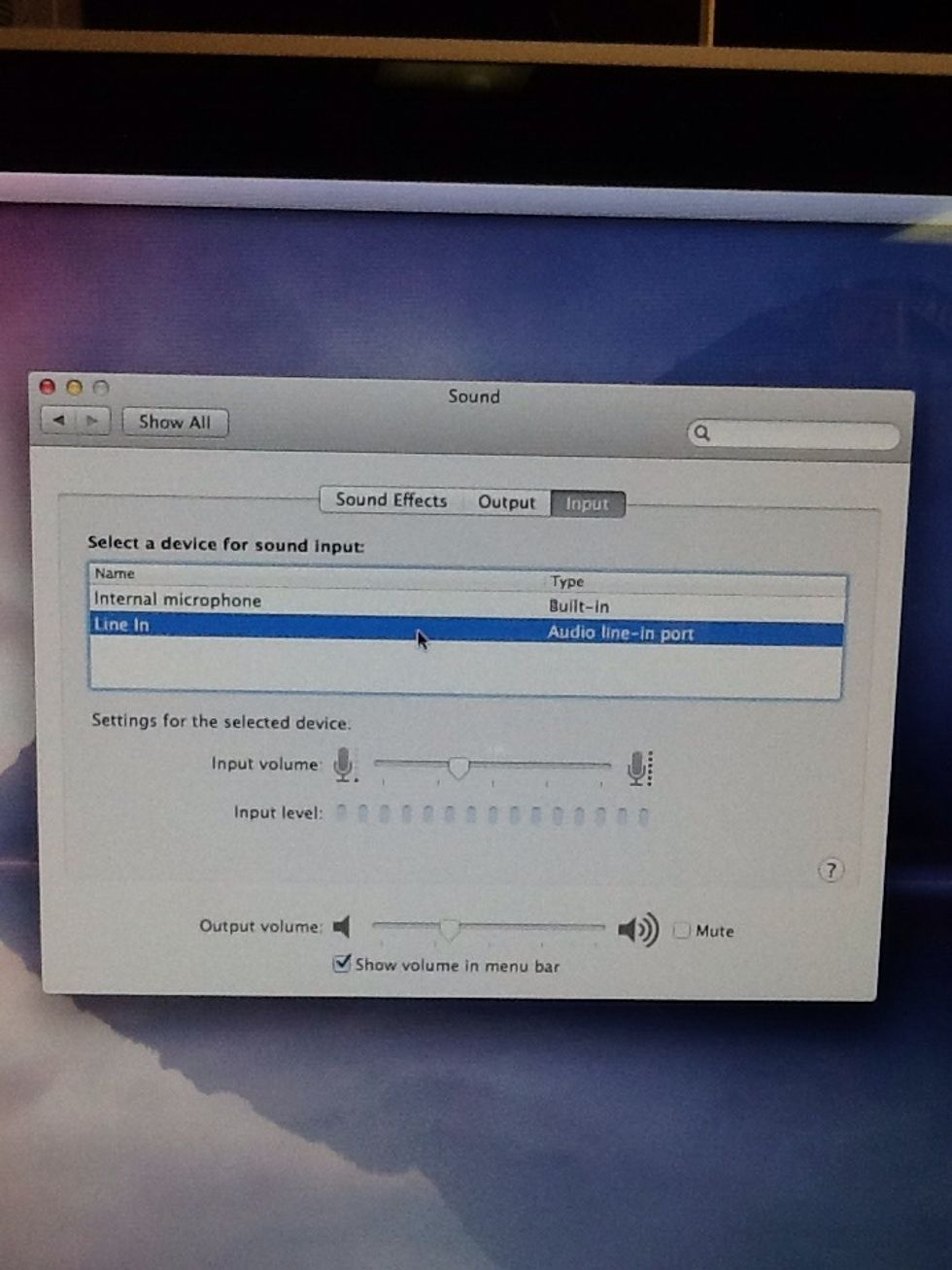Open help using the question mark icon
This screenshot has height=1270, width=952.
831,872
